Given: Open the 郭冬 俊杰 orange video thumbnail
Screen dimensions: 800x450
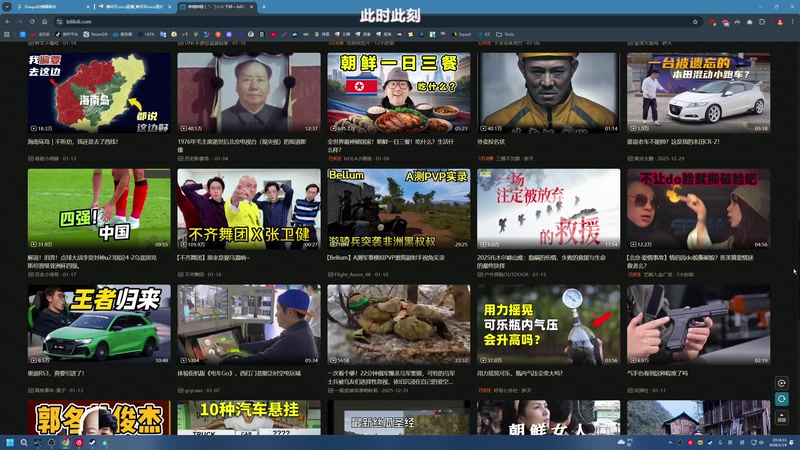Looking at the screenshot, I should pyautogui.click(x=99, y=417).
